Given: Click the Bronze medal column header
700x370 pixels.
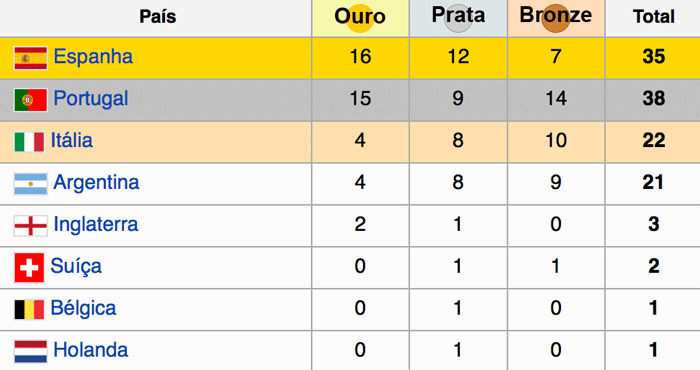Looking at the screenshot, I should tap(556, 18).
